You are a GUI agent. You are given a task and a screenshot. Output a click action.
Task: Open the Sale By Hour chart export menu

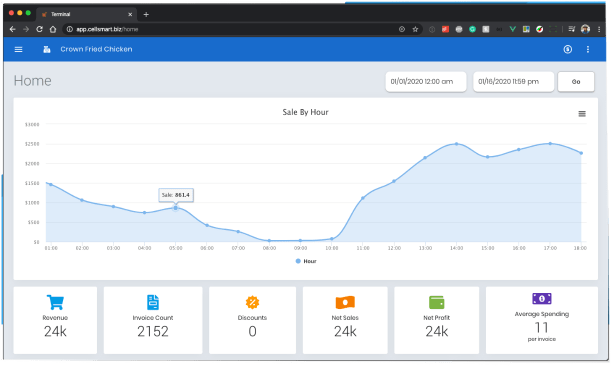(x=582, y=114)
